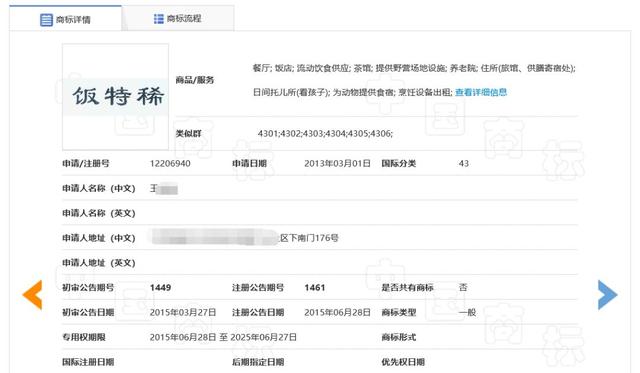Viewport: 640px width, 373px height.
Task: Click the 国际注册日期 label
Action: tap(88, 362)
